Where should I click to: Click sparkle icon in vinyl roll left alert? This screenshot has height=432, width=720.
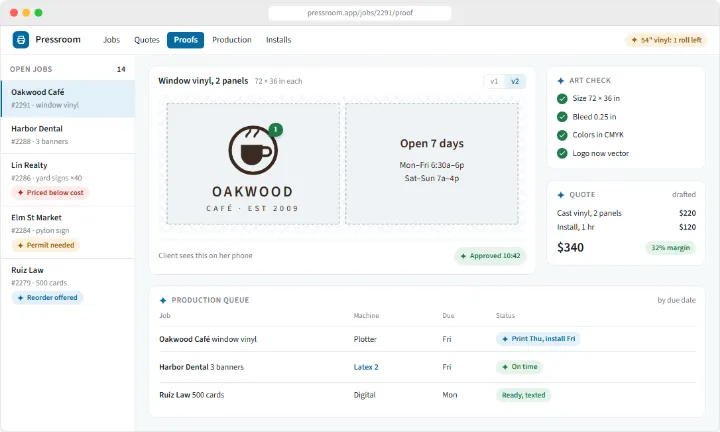(x=634, y=40)
